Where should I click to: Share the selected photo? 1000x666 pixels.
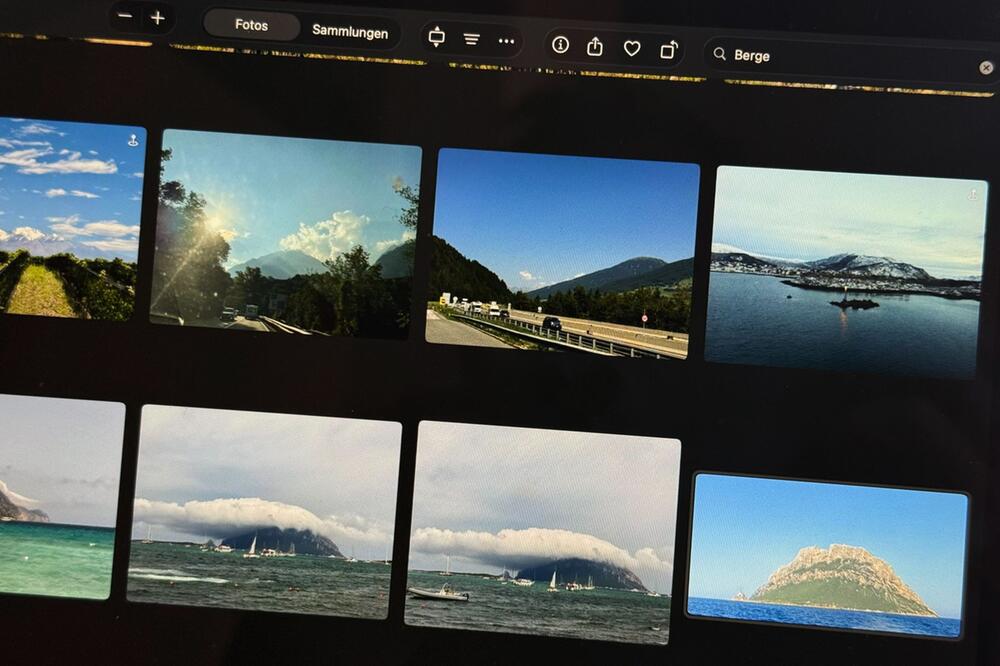click(596, 45)
